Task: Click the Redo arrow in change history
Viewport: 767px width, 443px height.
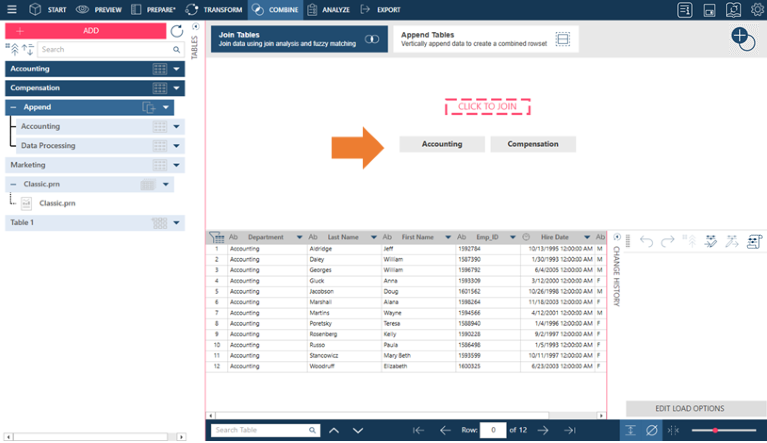Action: tap(667, 241)
